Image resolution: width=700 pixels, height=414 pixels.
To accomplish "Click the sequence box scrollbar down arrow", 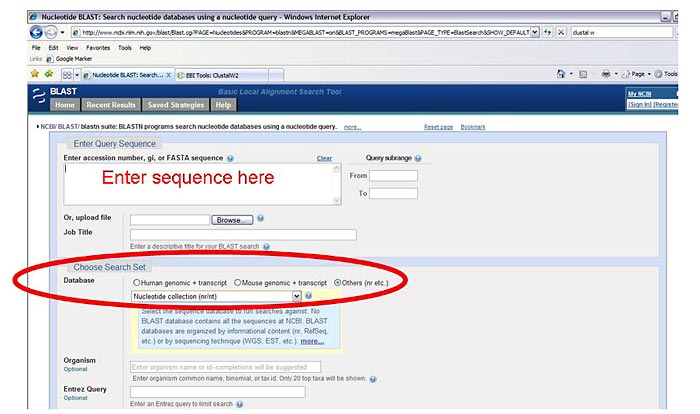I will (x=337, y=200).
